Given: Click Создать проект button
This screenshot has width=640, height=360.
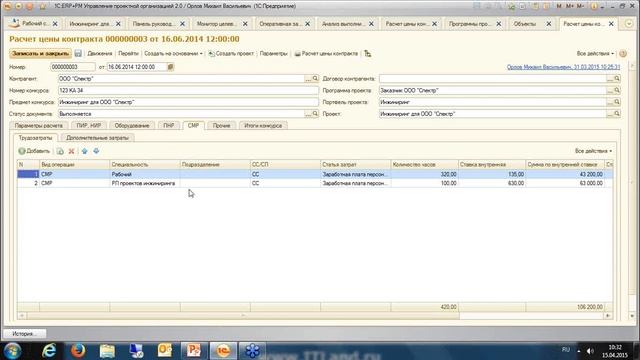Looking at the screenshot, I should pos(231,53).
